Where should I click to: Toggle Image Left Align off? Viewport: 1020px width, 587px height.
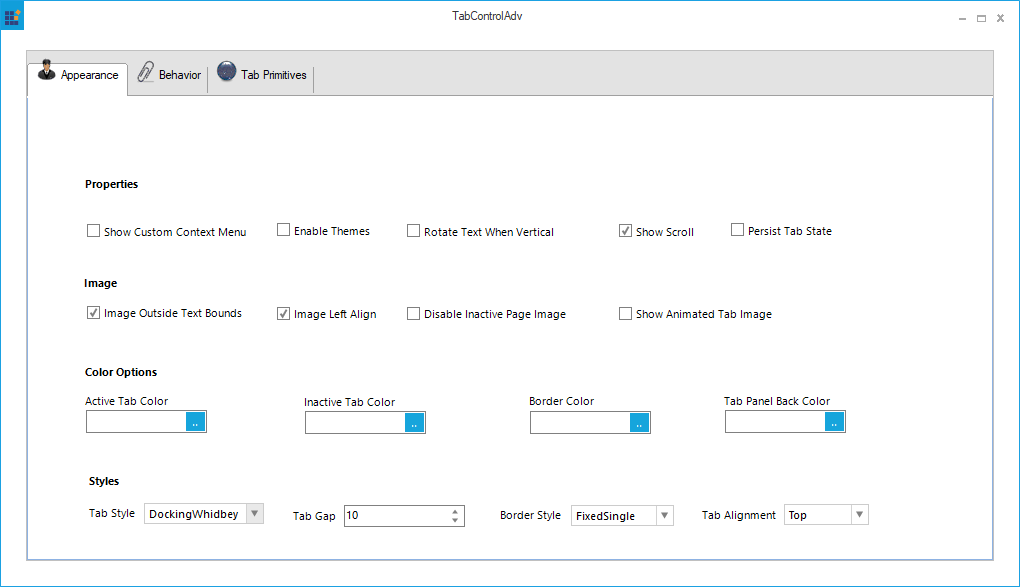point(284,313)
